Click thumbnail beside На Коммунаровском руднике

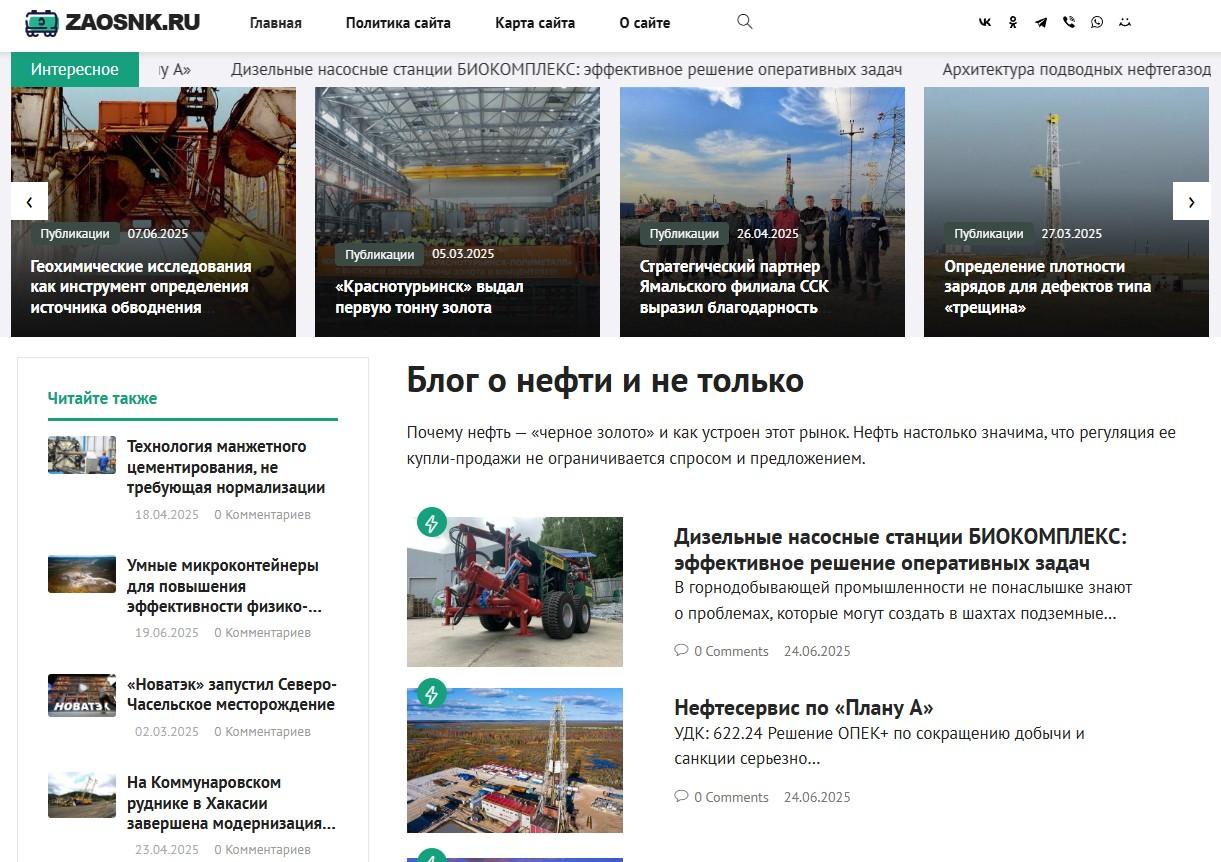[82, 795]
